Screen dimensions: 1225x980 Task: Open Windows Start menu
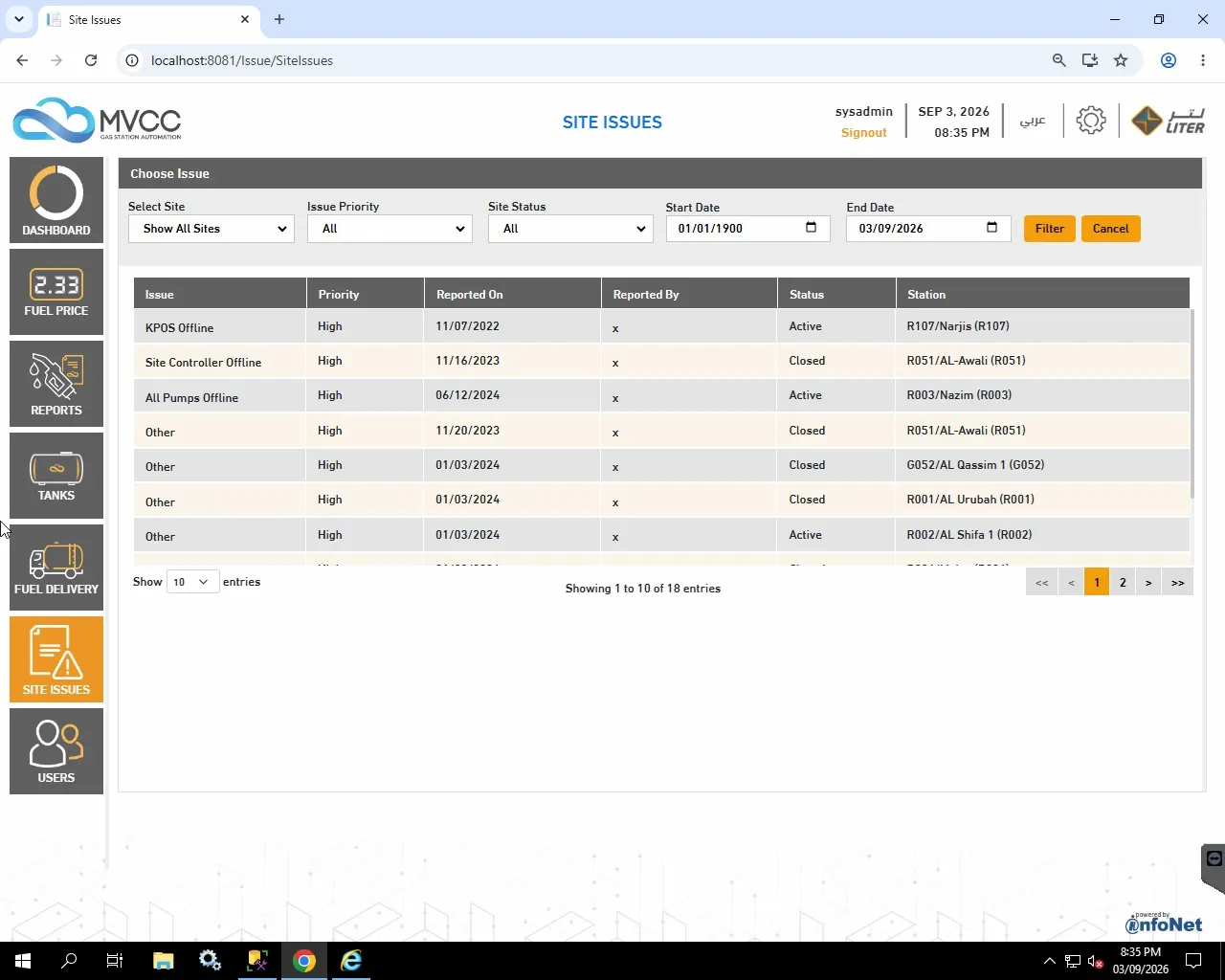23,961
